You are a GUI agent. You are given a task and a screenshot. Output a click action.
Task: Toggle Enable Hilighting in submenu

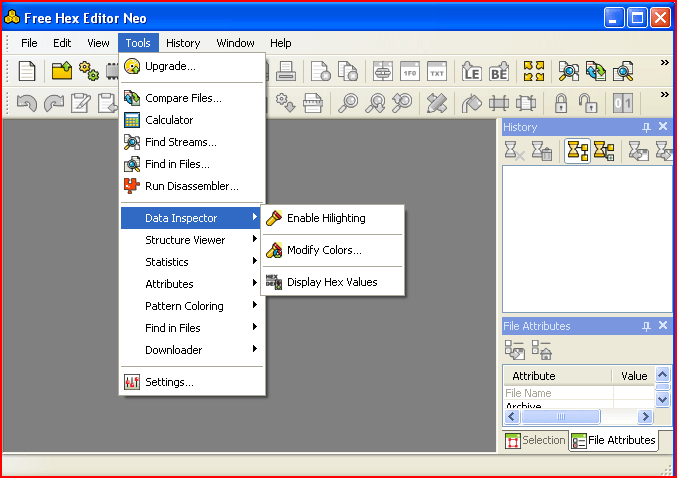(x=332, y=218)
